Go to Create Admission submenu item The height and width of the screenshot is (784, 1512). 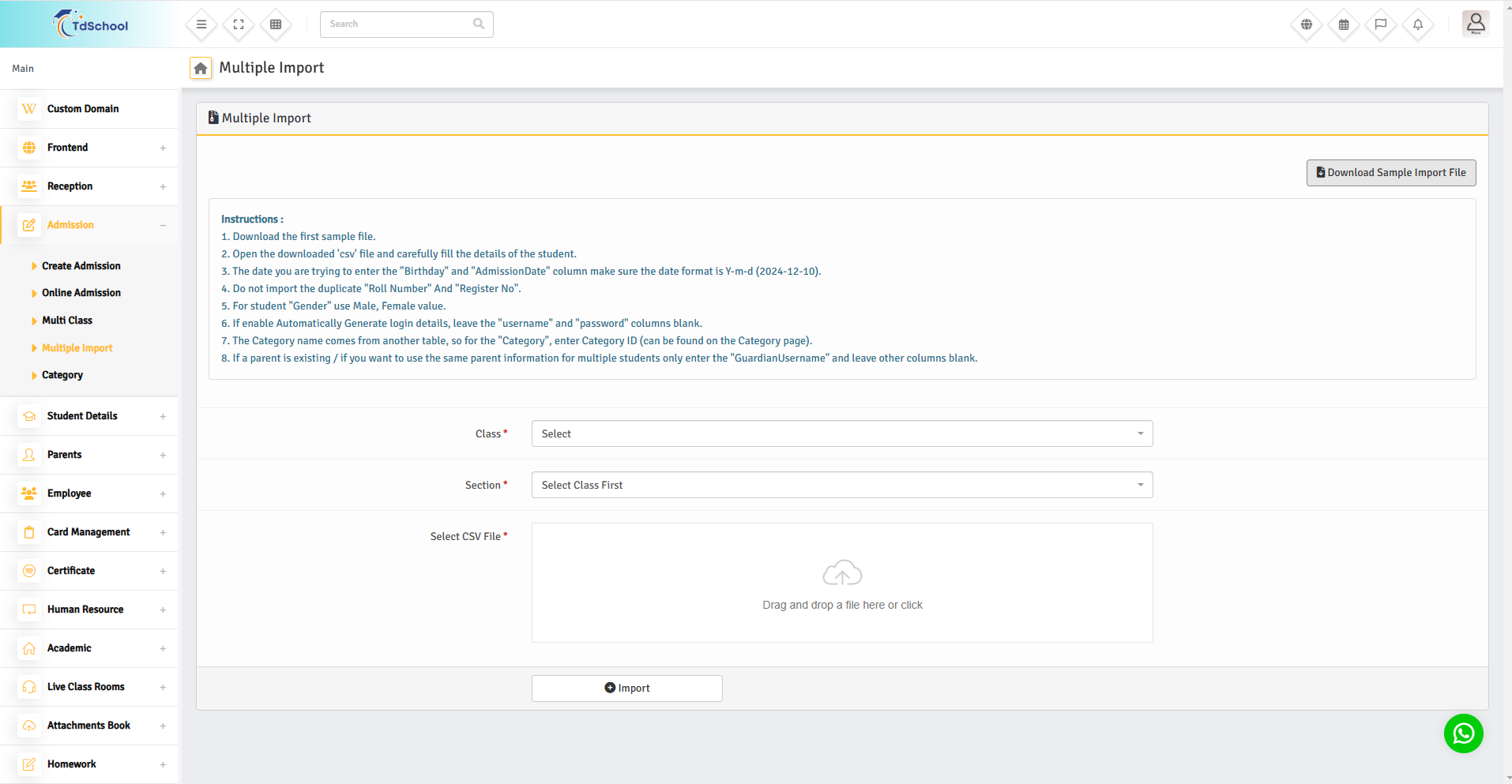pyautogui.click(x=81, y=266)
